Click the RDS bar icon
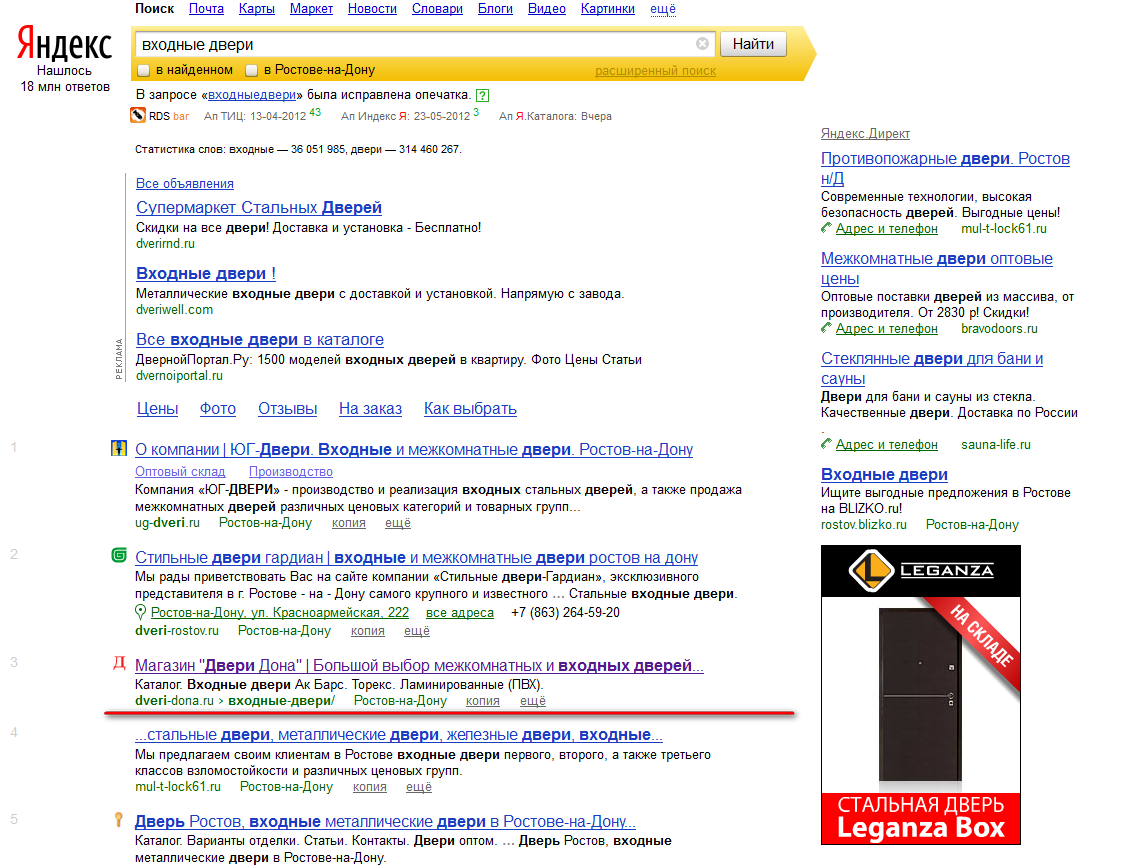The width and height of the screenshot is (1129, 866). click(138, 115)
